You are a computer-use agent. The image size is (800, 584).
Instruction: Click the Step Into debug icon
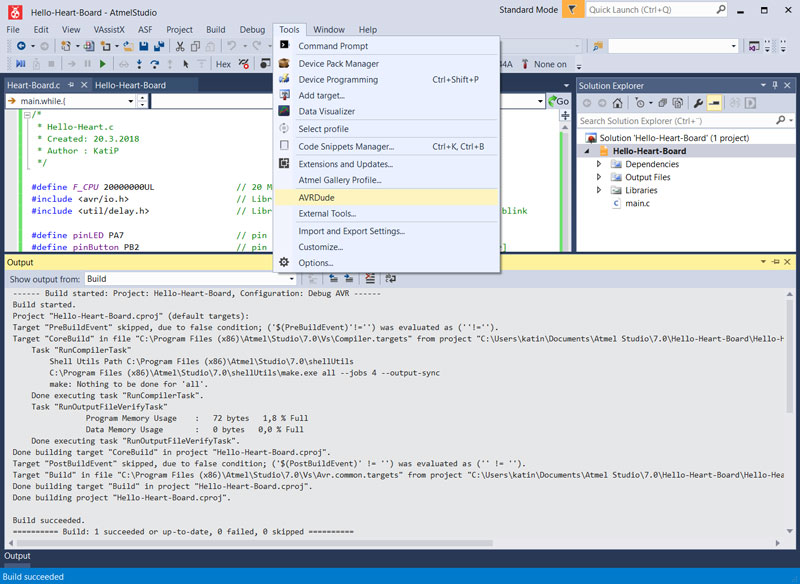[139, 64]
